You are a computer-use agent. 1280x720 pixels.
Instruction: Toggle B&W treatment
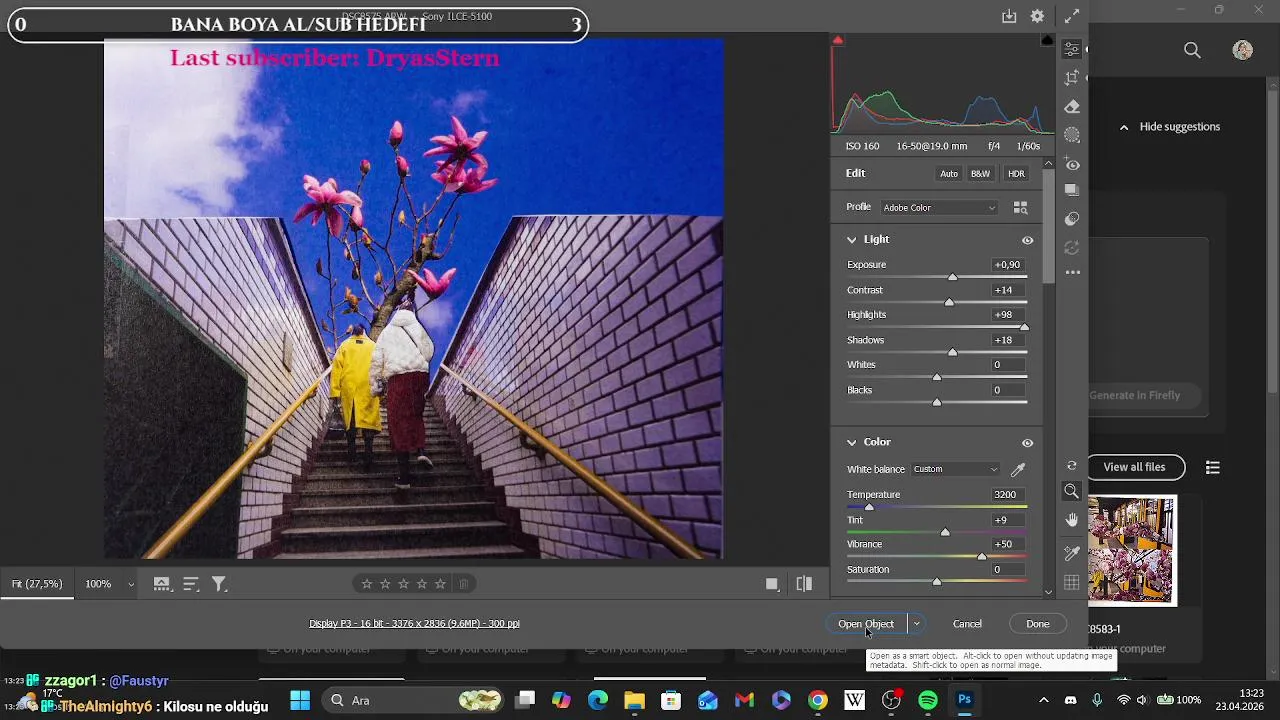click(980, 174)
